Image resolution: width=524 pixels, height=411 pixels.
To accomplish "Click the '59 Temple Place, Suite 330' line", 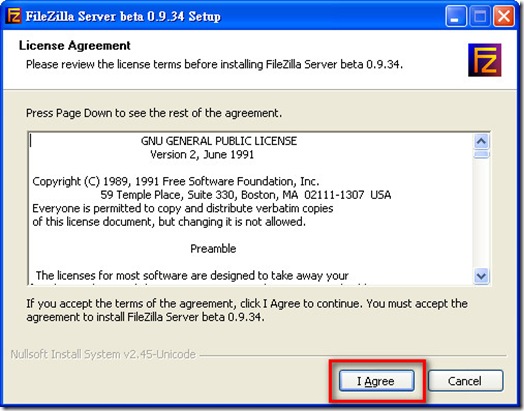I will tap(246, 195).
